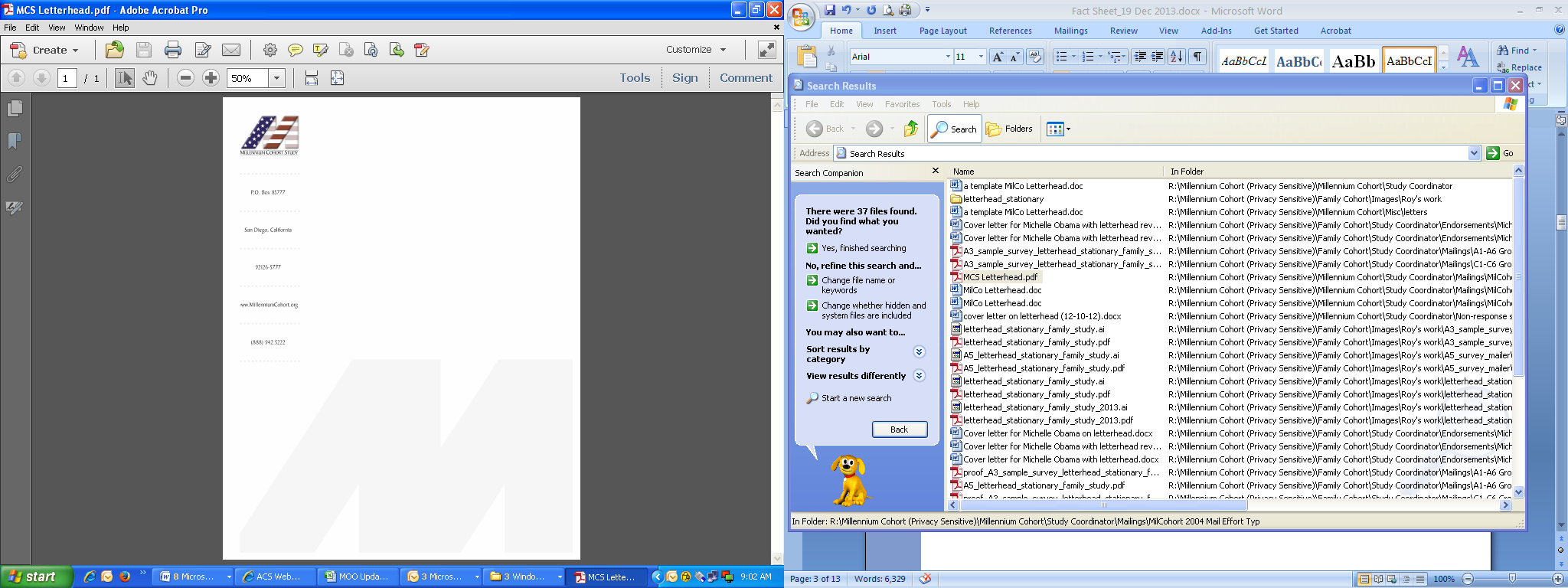Toggle the Folders pane in Search Results
The image size is (1568, 588).
coord(1009,129)
